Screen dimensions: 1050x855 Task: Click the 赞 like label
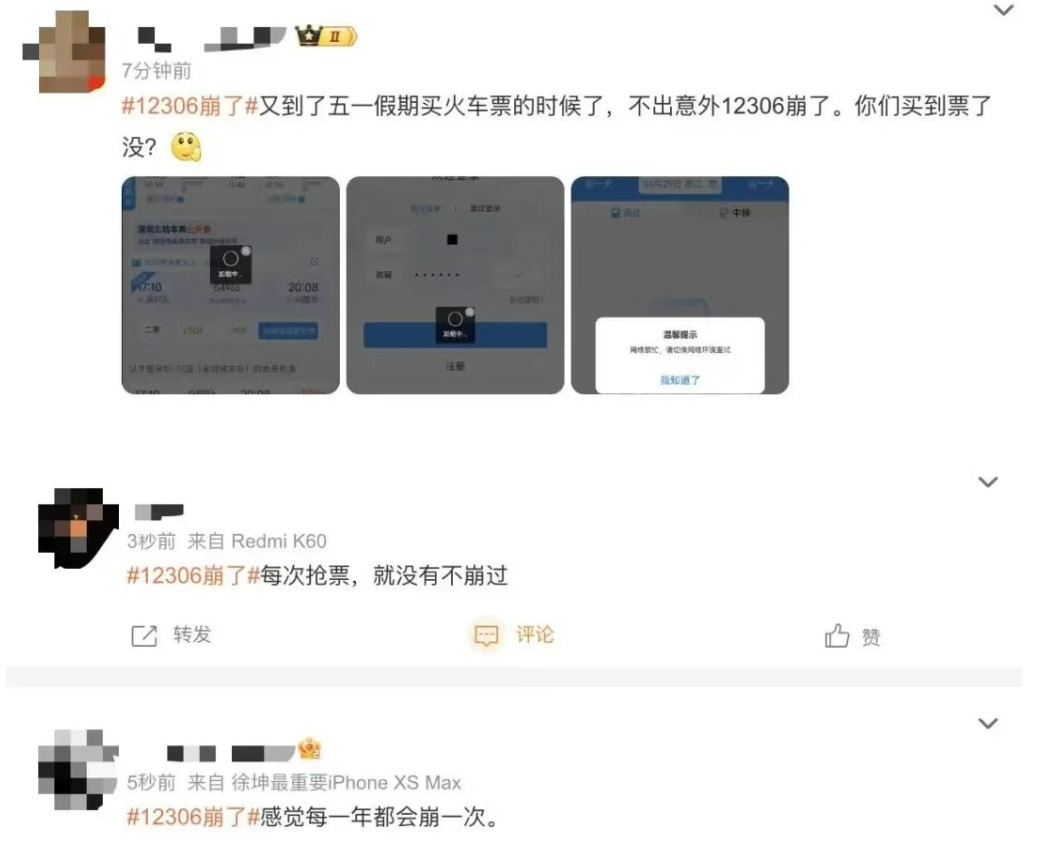point(871,637)
